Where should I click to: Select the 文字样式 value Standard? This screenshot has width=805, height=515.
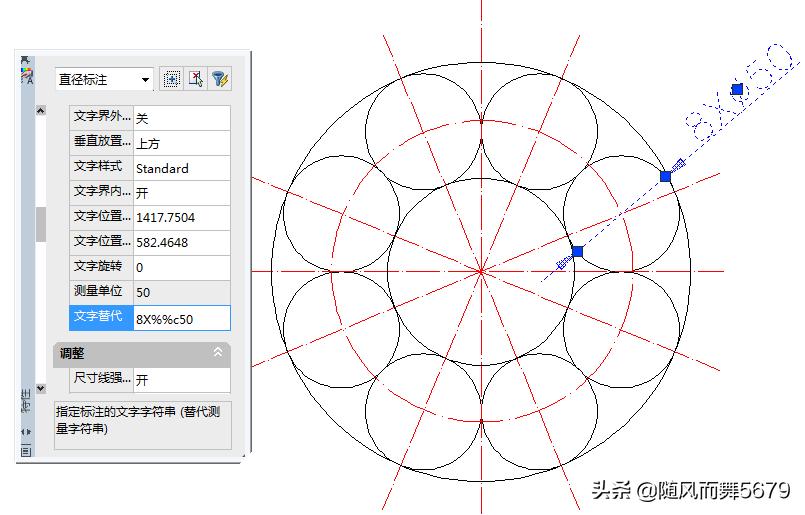coord(182,168)
